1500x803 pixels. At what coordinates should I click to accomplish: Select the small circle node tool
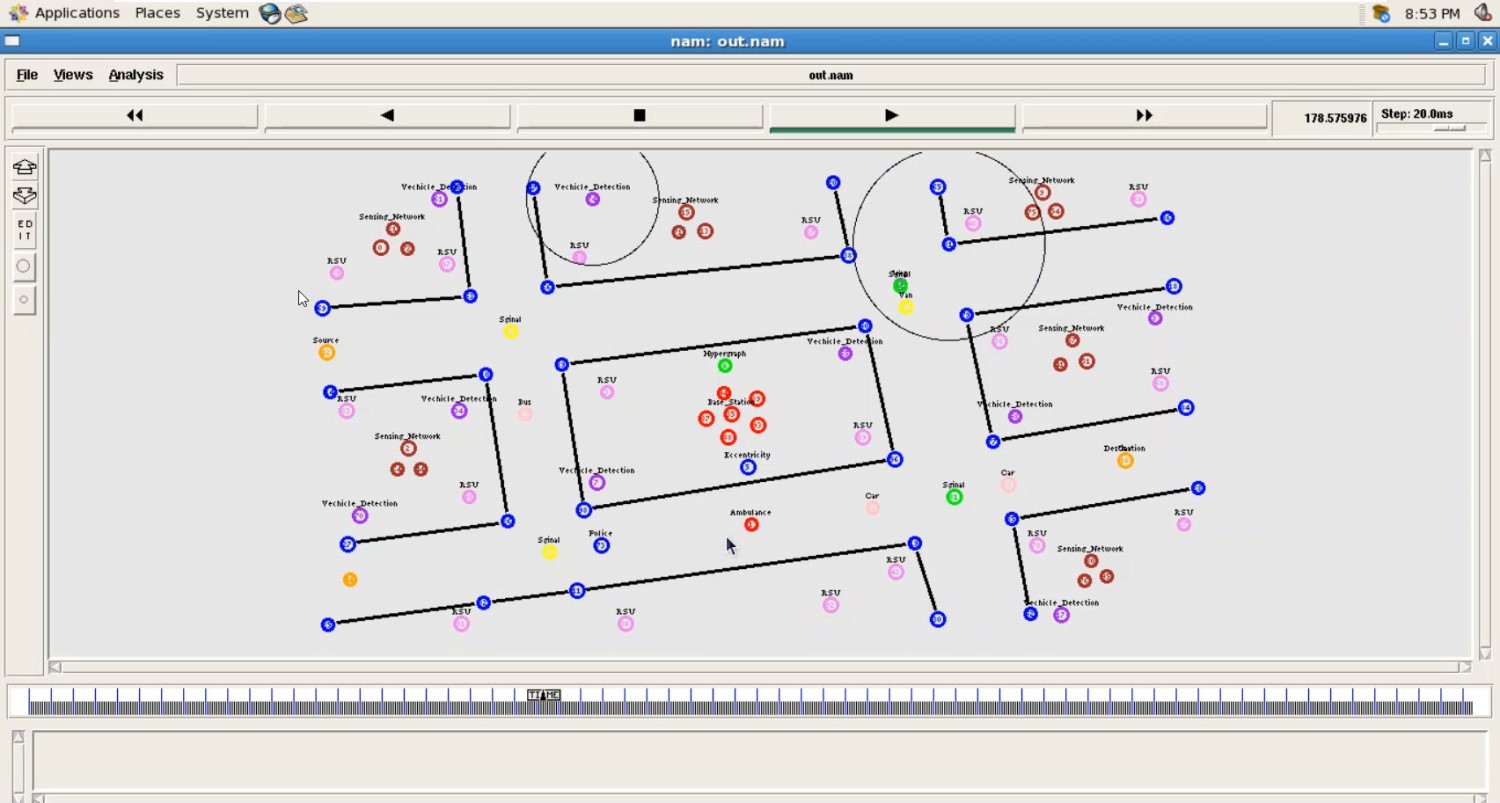23,299
